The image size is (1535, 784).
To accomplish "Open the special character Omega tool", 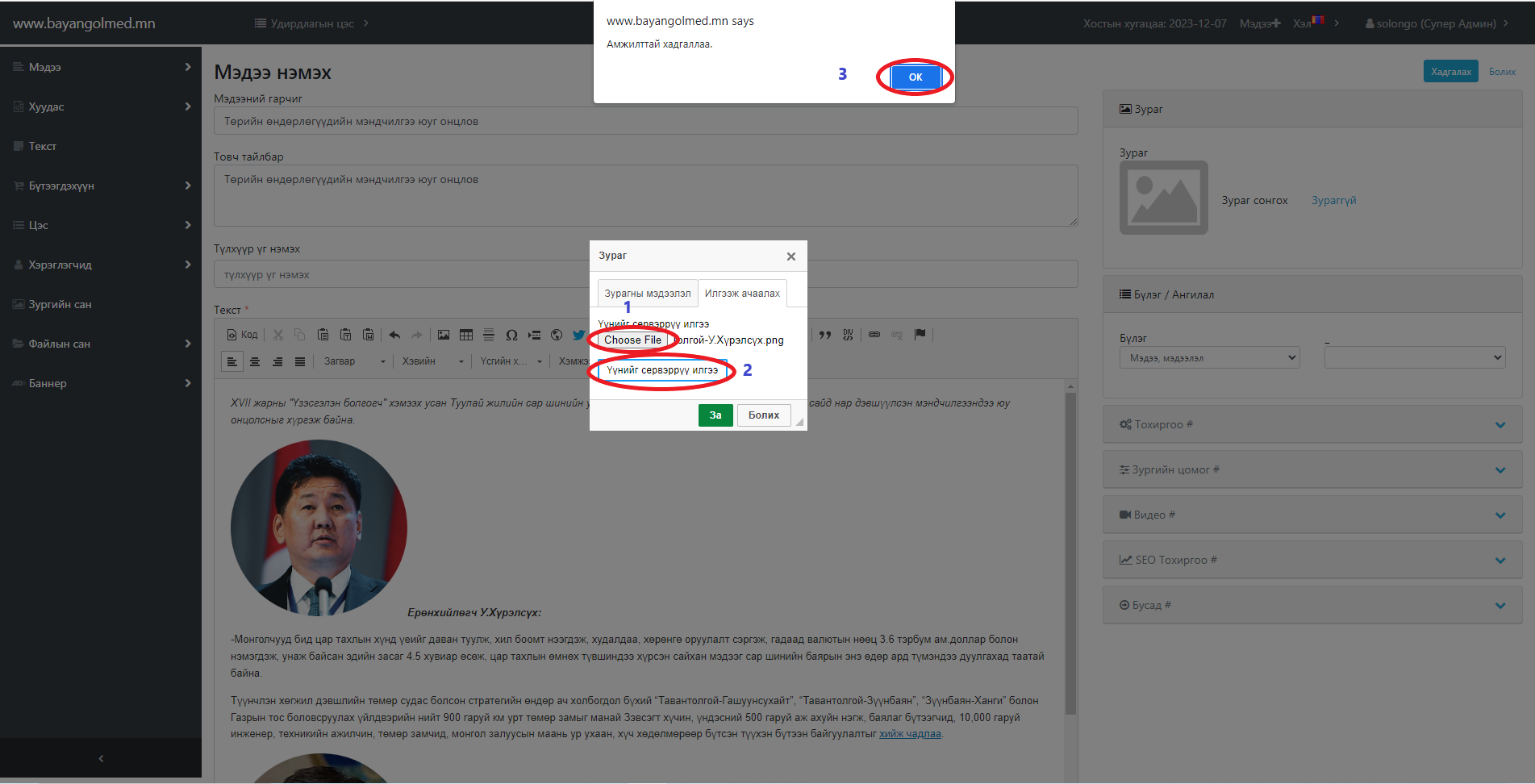I will [511, 335].
